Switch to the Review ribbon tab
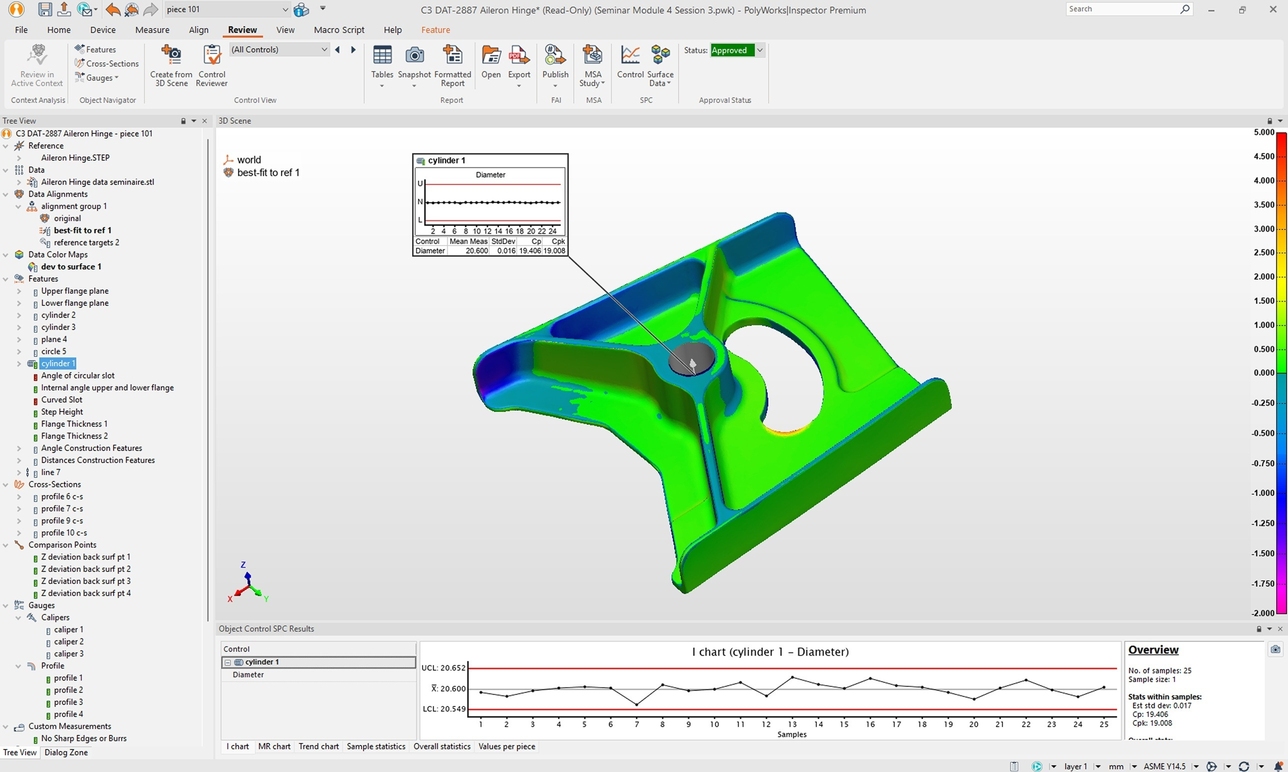The image size is (1288, 772). (x=242, y=29)
